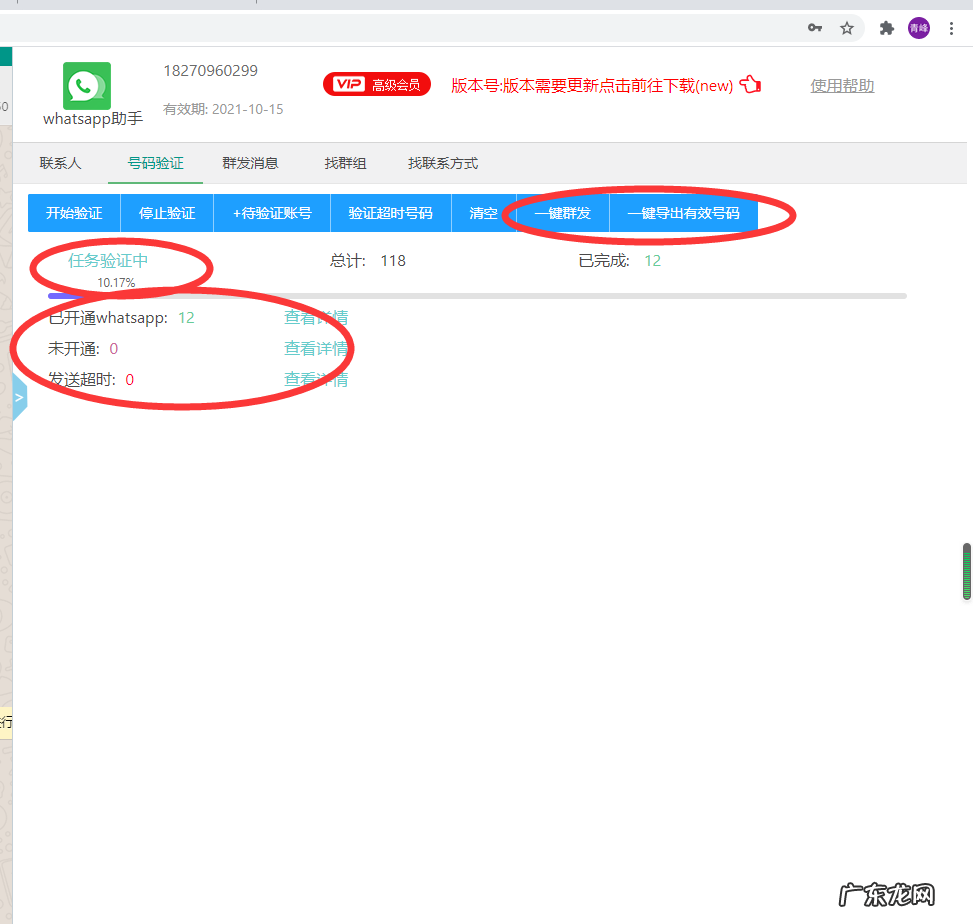Click the verification progress bar
The image size is (973, 924).
[x=400, y=295]
